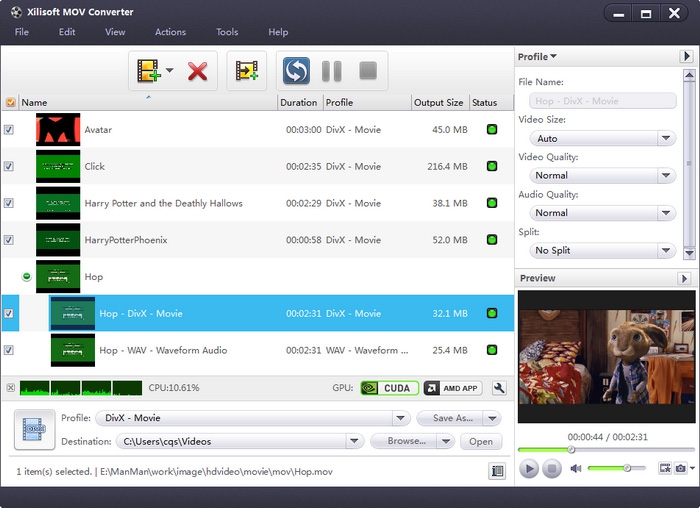
Task: Collapse the Hop group green minus icon
Action: click(27, 276)
